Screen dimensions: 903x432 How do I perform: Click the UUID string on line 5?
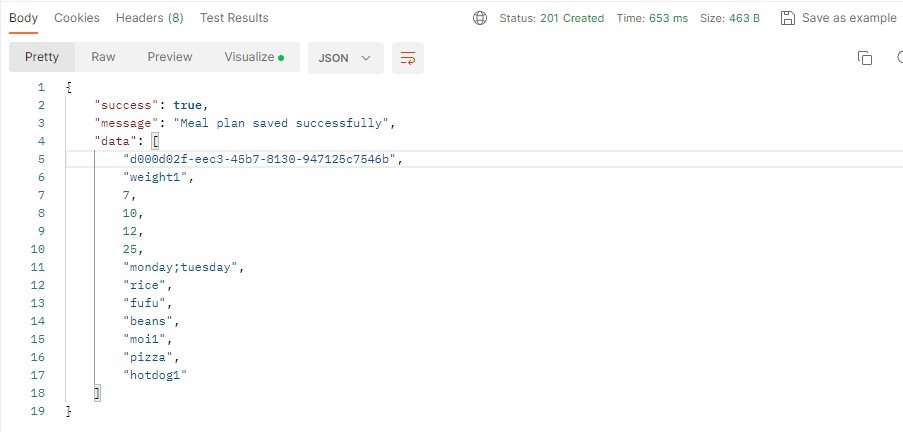point(261,159)
